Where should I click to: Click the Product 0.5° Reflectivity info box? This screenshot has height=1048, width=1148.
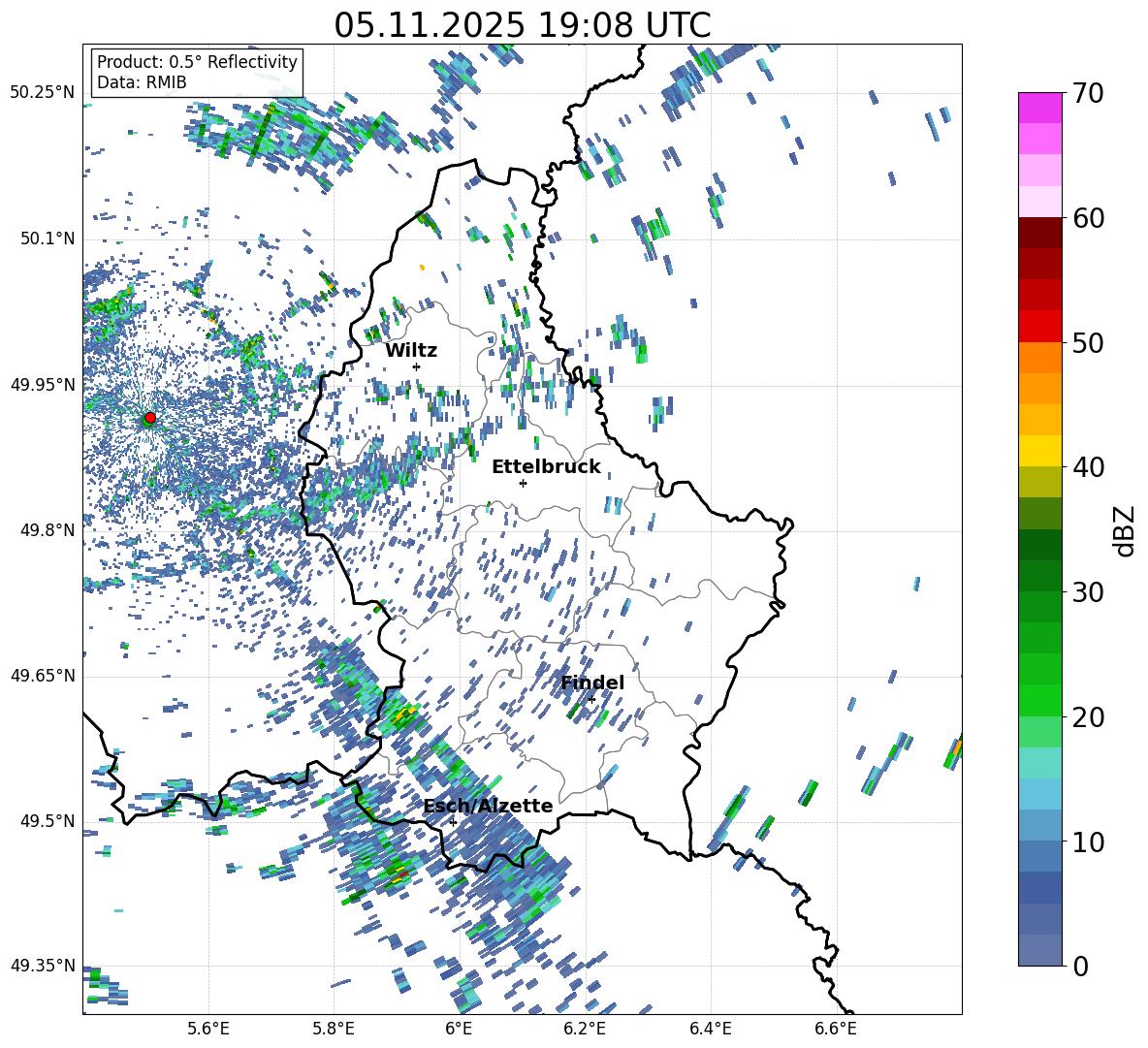coord(197,72)
